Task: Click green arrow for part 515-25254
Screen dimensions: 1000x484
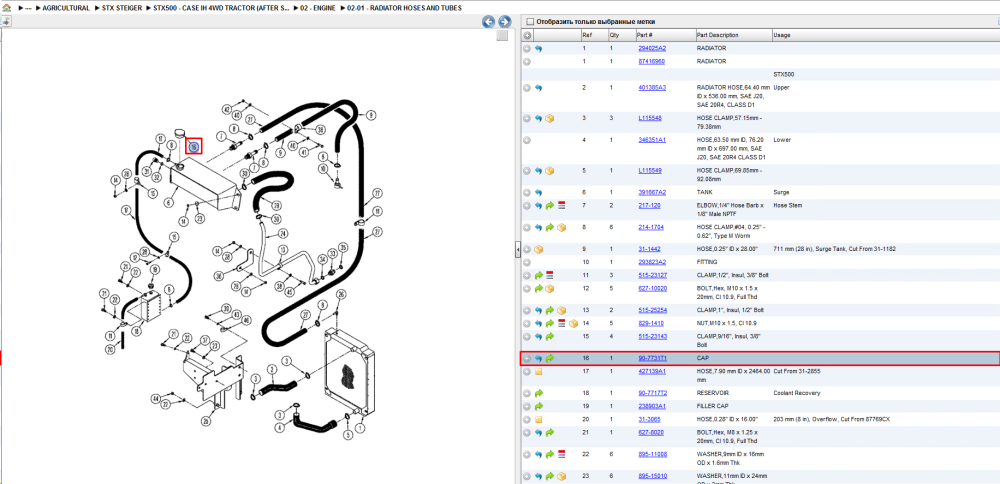Action: (x=550, y=311)
